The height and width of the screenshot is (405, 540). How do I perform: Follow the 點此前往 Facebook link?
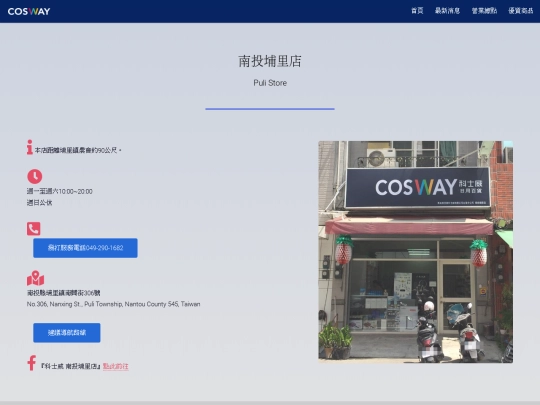tap(115, 366)
